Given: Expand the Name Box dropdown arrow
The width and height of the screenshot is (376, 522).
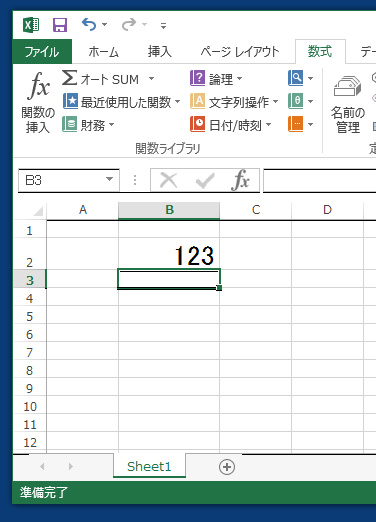Looking at the screenshot, I should coord(109,179).
